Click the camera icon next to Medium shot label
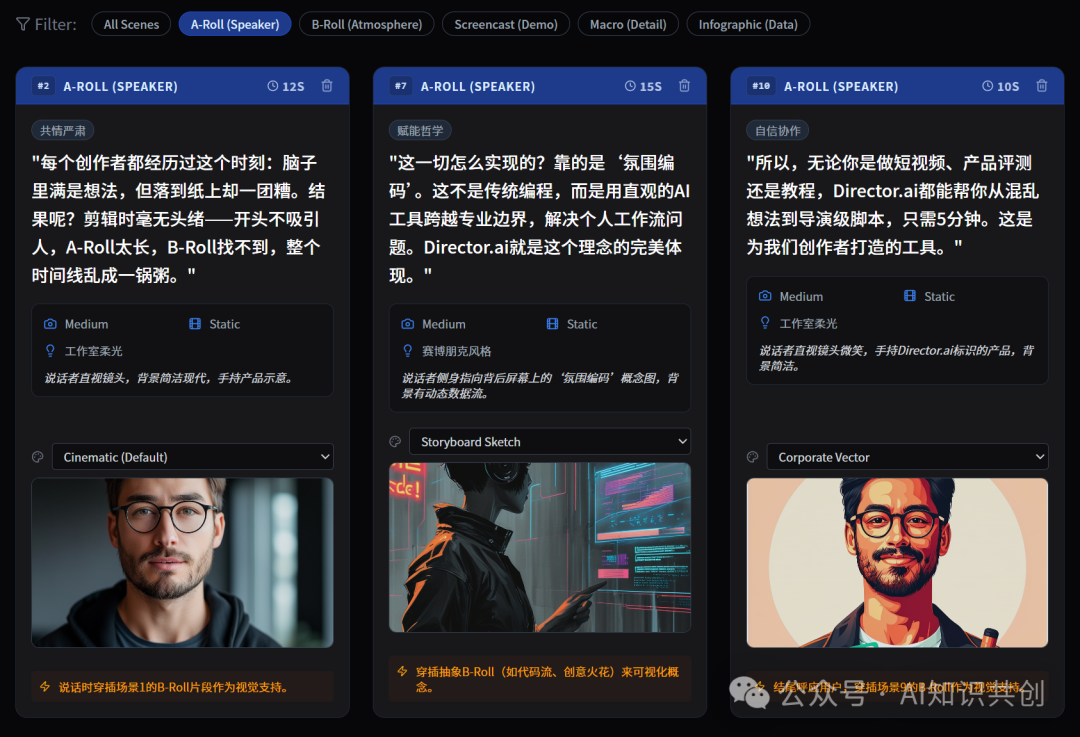The width and height of the screenshot is (1080, 737). pos(51,324)
